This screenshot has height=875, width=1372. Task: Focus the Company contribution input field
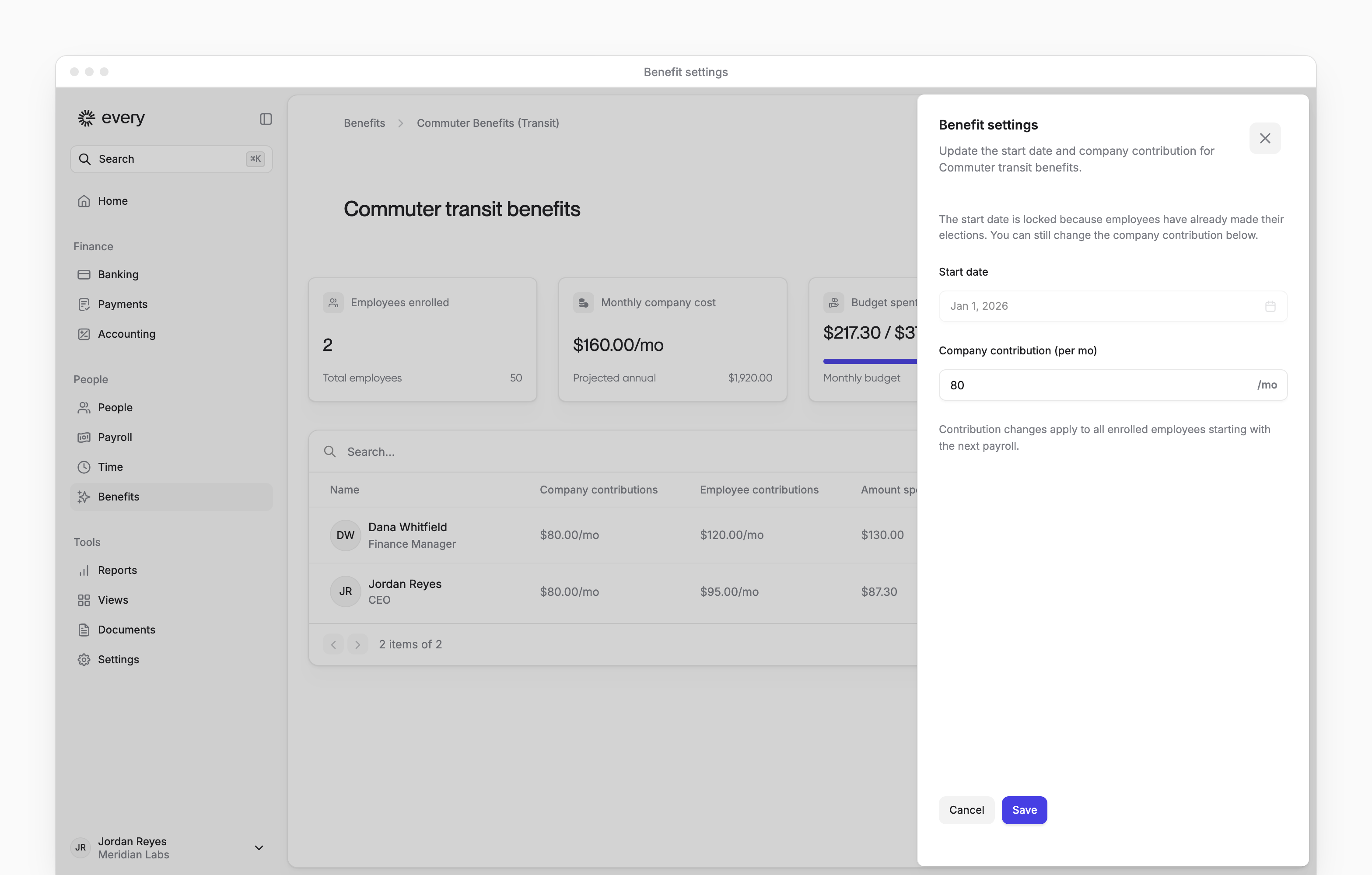click(1113, 385)
